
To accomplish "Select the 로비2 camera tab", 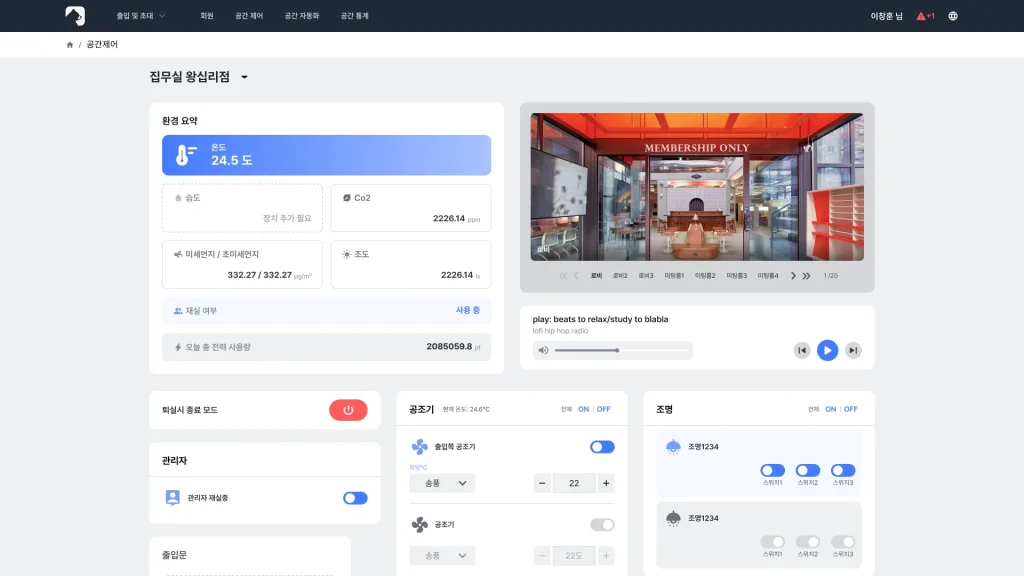I will click(620, 276).
